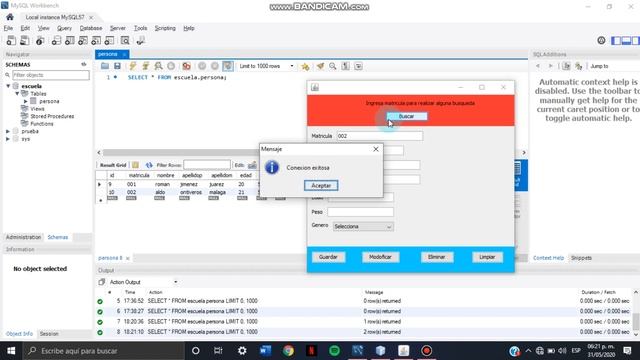Switch to the Schemas tab in the Navigator
640x360 pixels.
click(58, 237)
